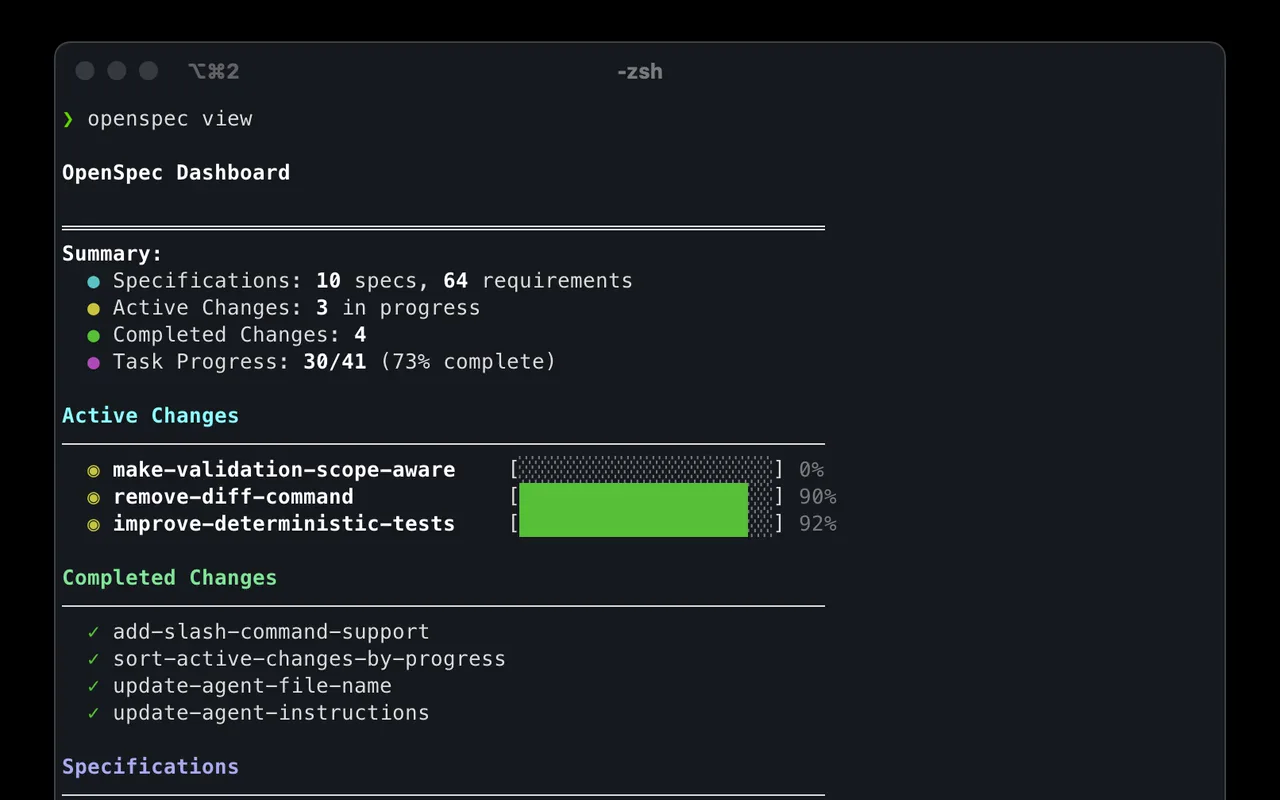Viewport: 1280px width, 800px height.
Task: Click the zoom window button in title bar
Action: click(148, 71)
